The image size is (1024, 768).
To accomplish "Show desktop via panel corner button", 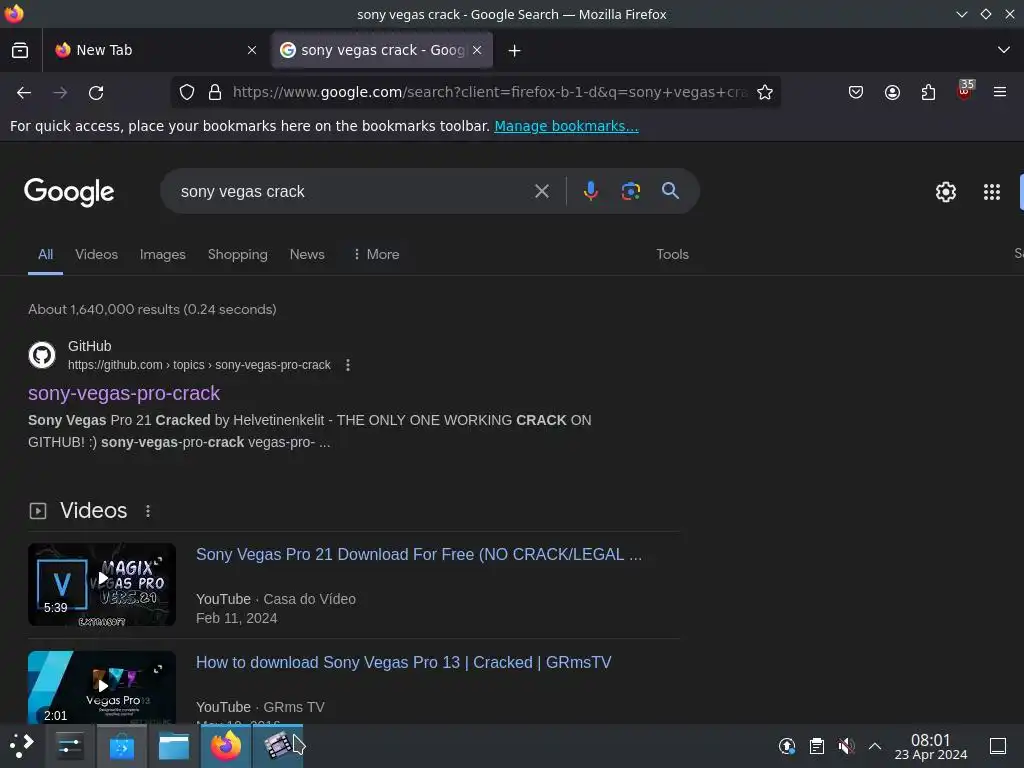I will [998, 746].
